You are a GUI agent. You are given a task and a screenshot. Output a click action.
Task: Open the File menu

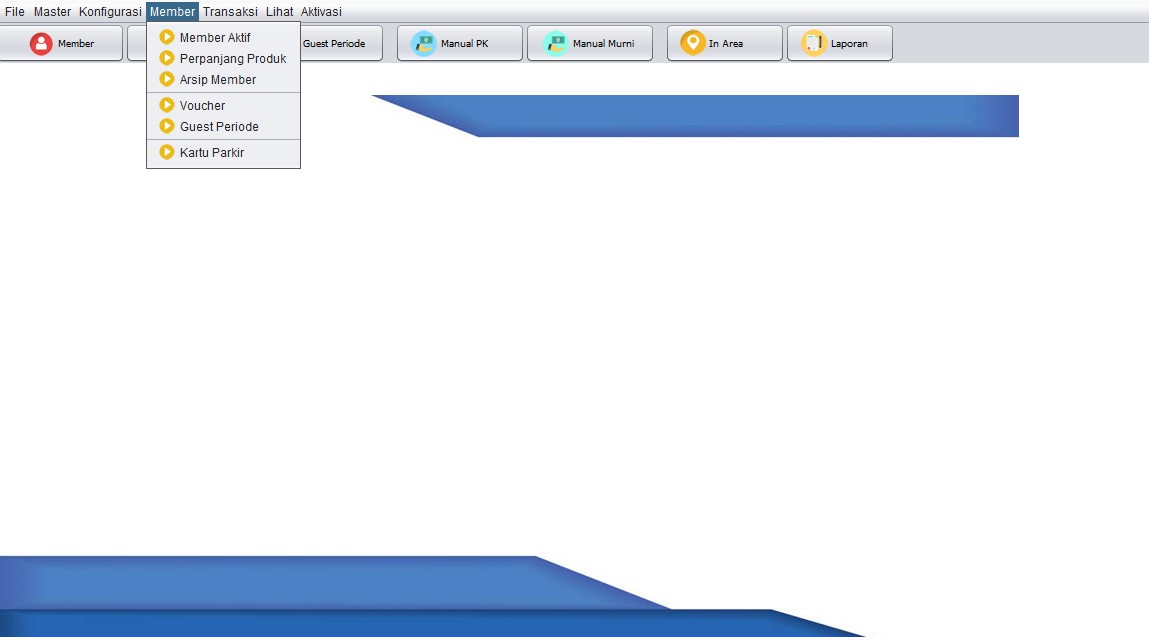(x=15, y=12)
